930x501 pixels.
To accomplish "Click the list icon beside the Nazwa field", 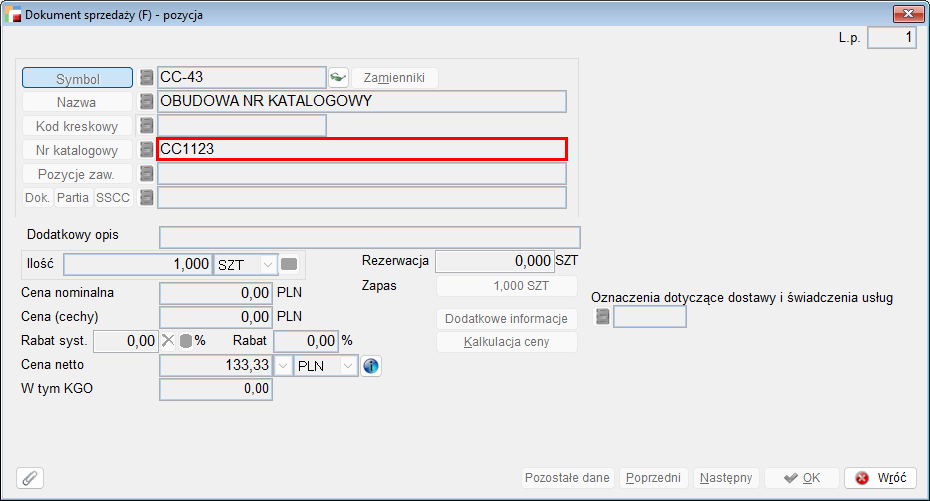I will [x=147, y=101].
